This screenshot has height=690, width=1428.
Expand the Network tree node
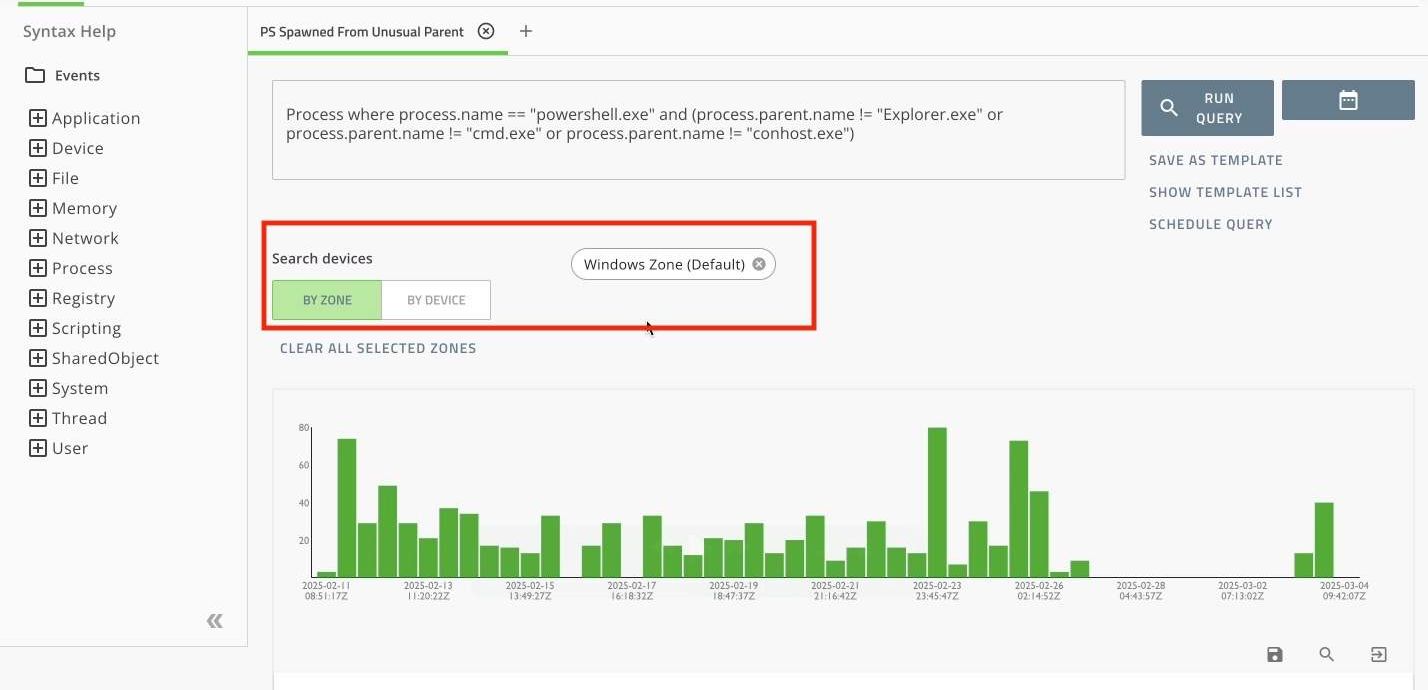(x=38, y=238)
